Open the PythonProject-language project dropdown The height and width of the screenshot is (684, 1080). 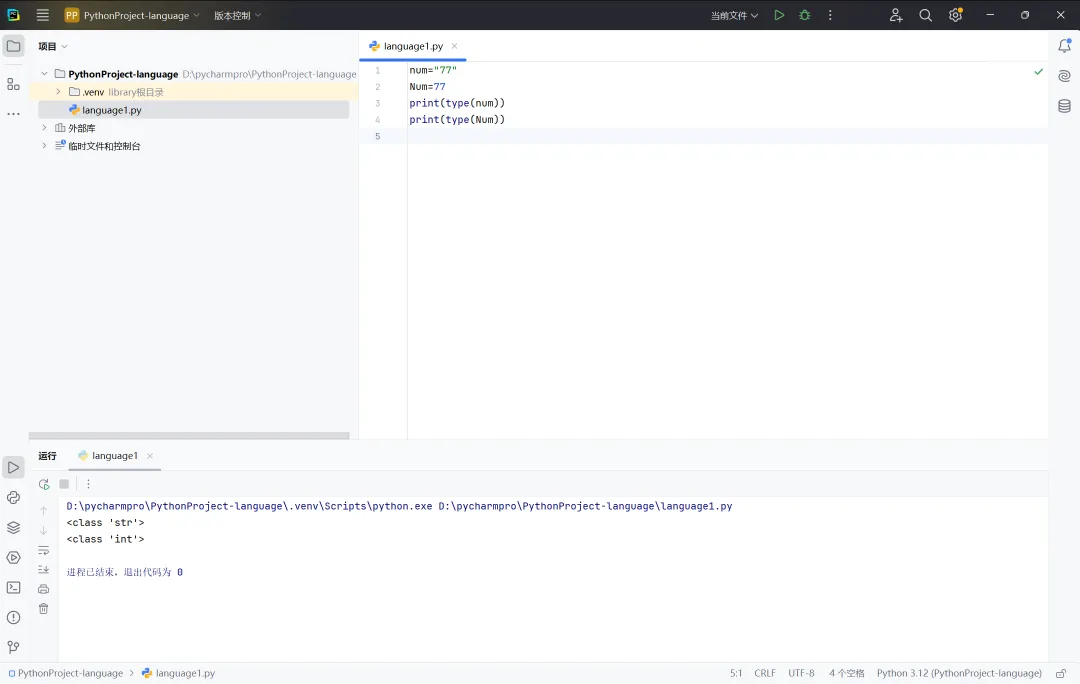(x=132, y=15)
